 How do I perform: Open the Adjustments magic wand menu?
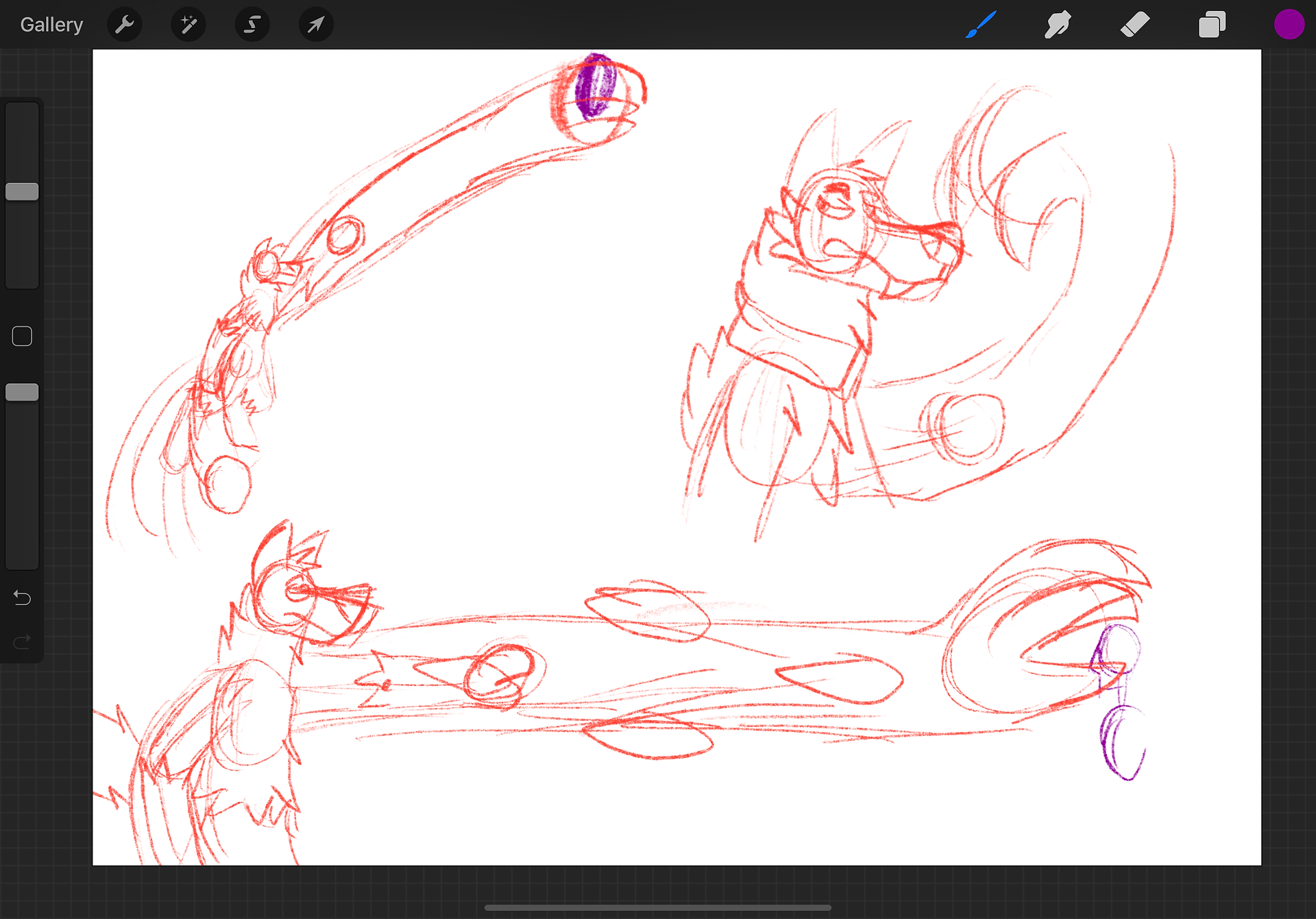[x=188, y=25]
